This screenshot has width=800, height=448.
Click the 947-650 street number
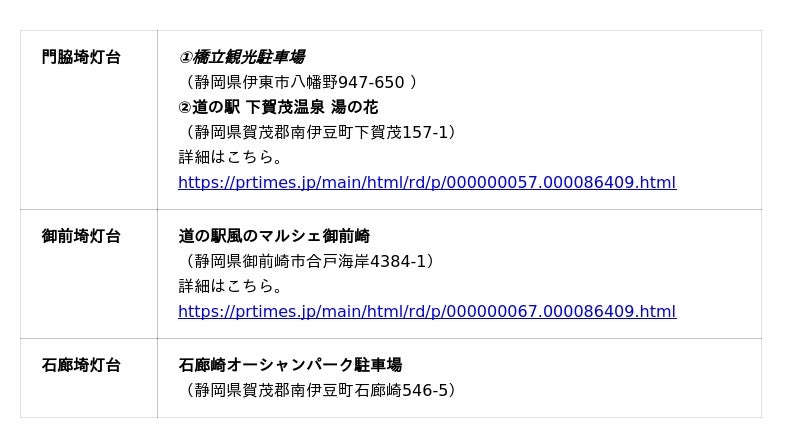[371, 83]
